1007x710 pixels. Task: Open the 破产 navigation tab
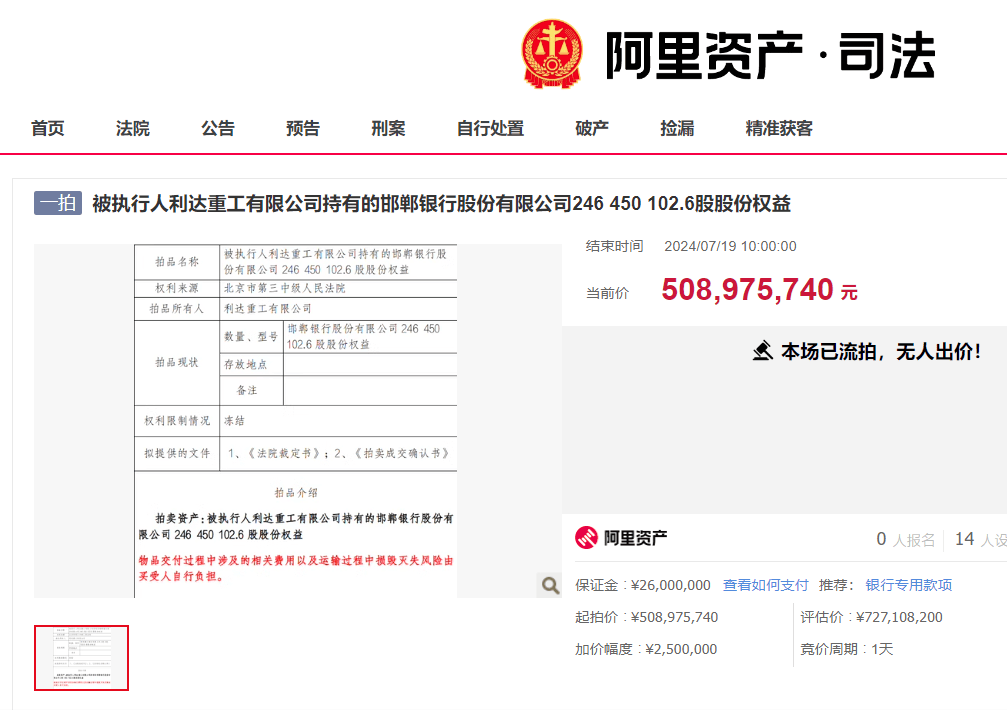click(592, 128)
